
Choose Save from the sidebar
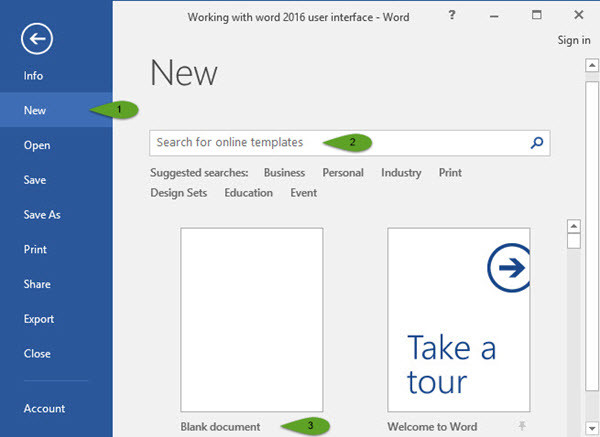point(35,180)
